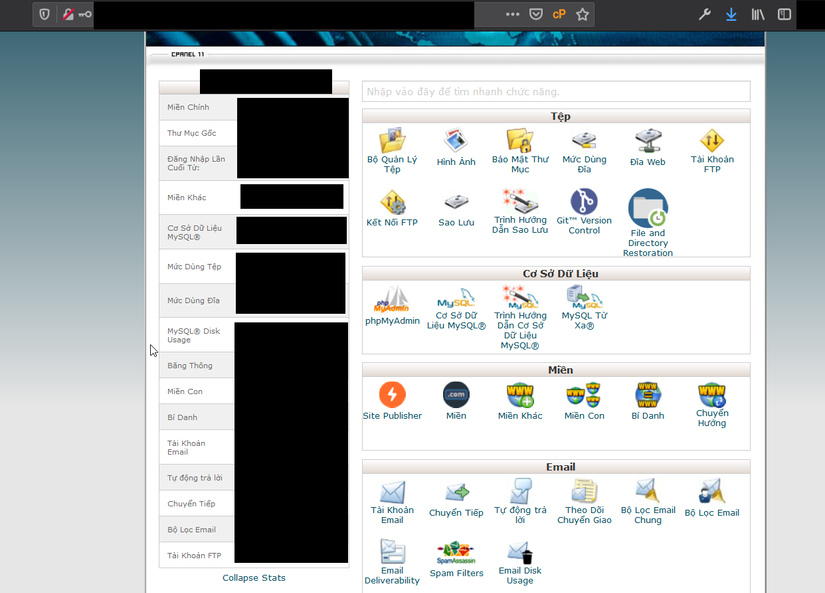Open the Tài Khoản FTP icon in Tệp section
The width and height of the screenshot is (825, 593).
(x=712, y=141)
